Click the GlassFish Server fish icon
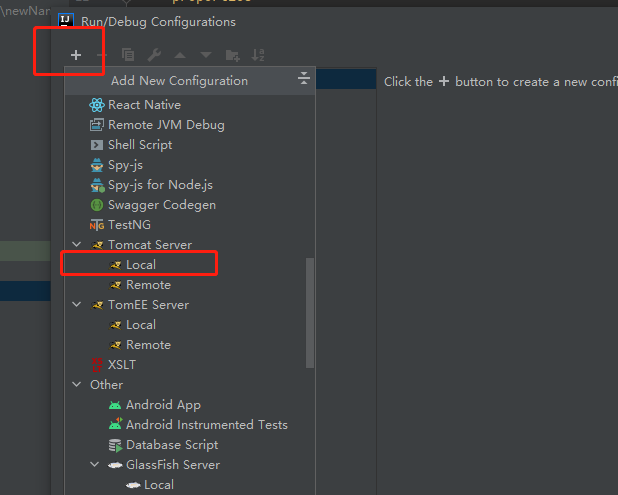Image resolution: width=618 pixels, height=495 pixels. click(x=115, y=465)
